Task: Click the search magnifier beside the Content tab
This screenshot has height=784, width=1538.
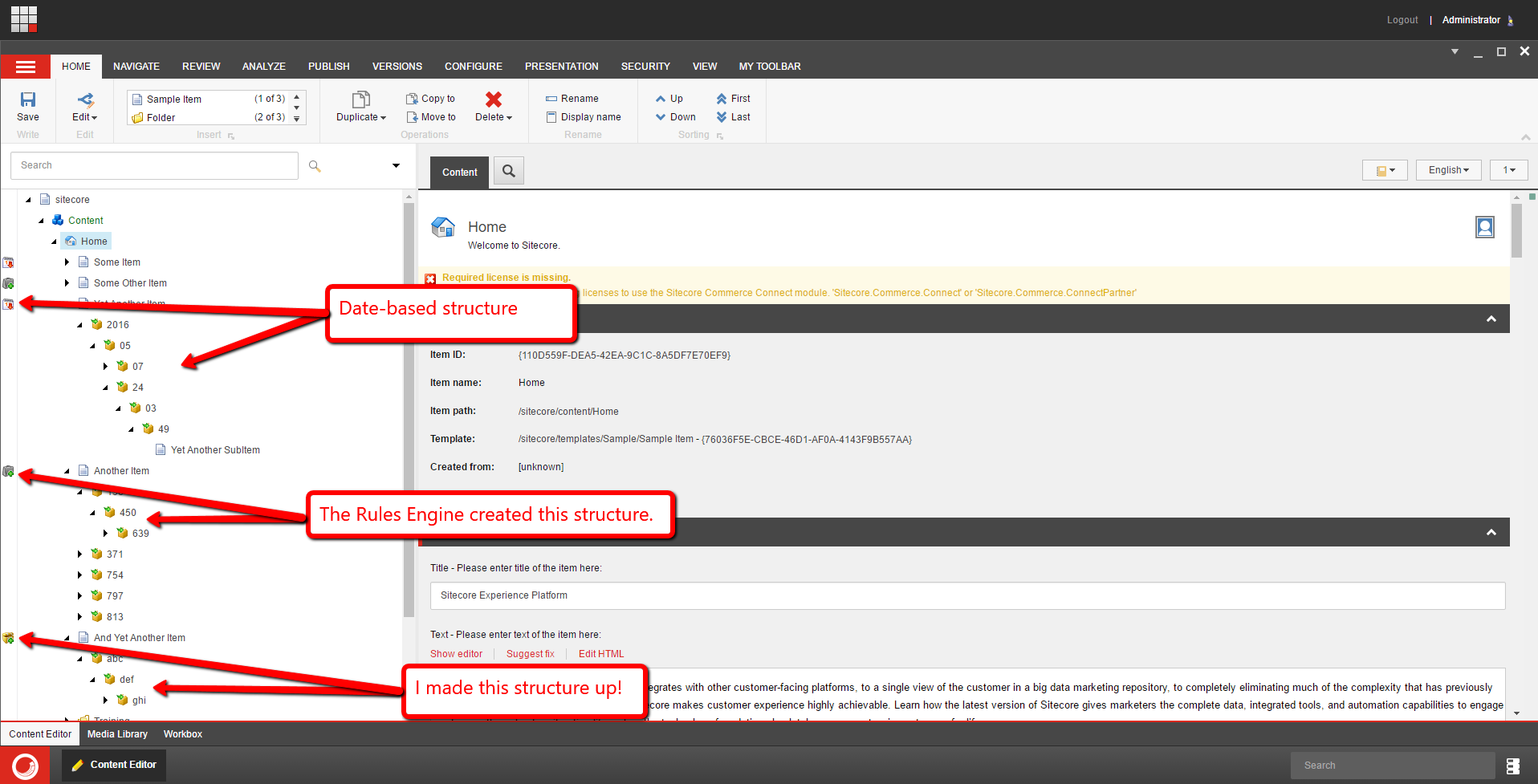Action: (x=508, y=171)
